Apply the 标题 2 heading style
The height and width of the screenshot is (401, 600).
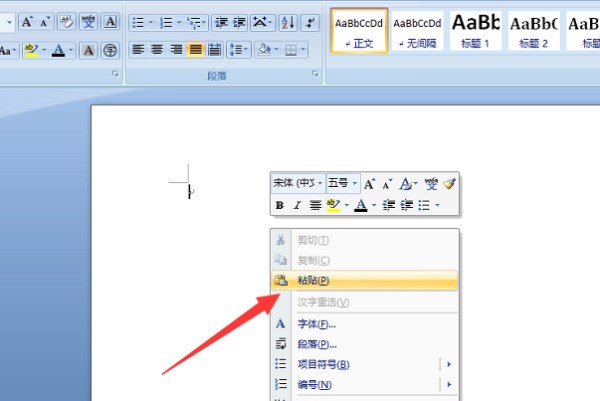click(534, 31)
